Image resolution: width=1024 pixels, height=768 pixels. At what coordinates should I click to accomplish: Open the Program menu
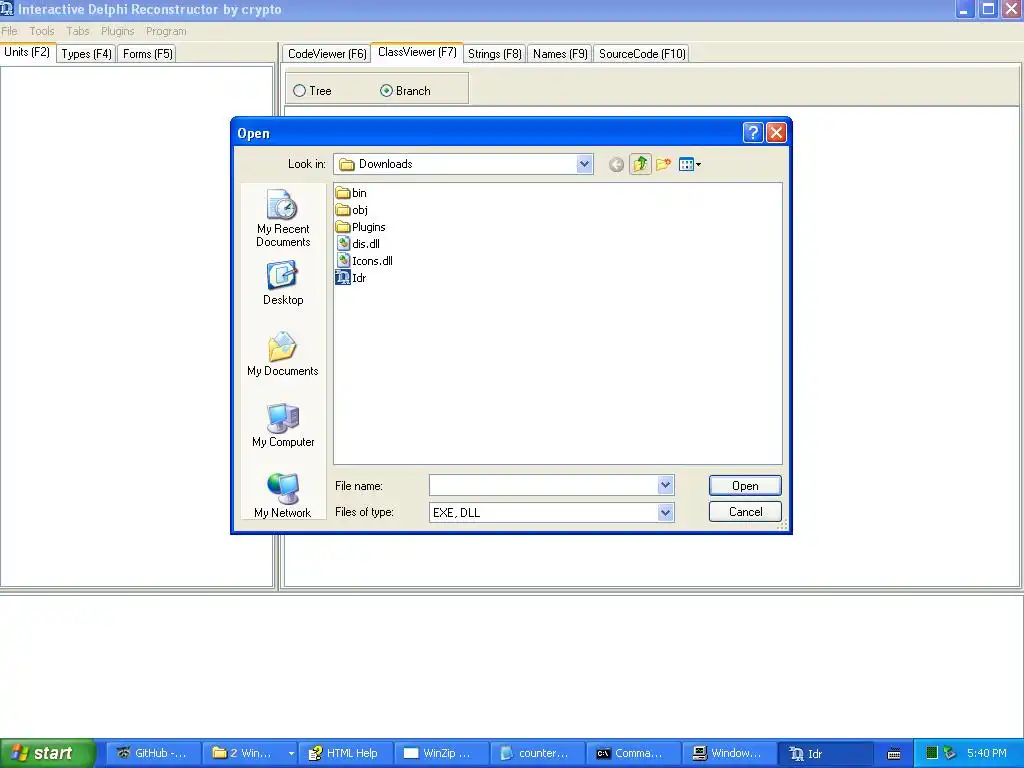coord(166,31)
